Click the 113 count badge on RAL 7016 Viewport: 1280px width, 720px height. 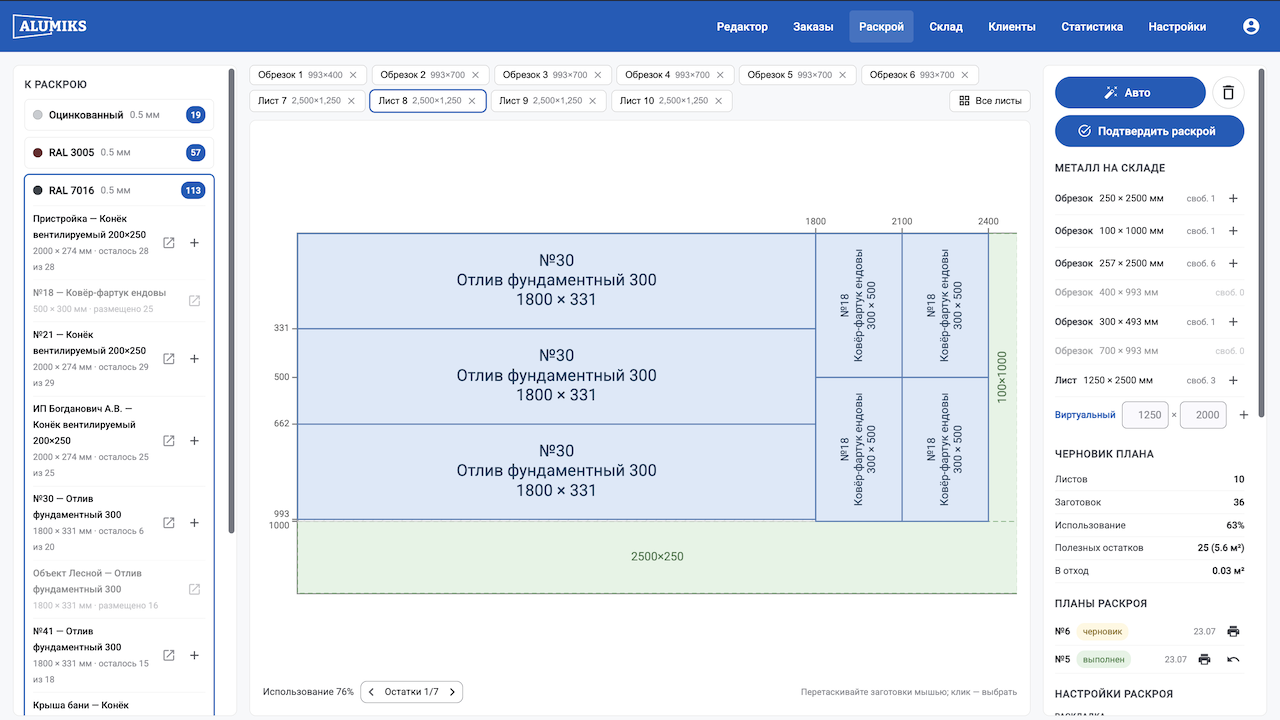point(192,190)
